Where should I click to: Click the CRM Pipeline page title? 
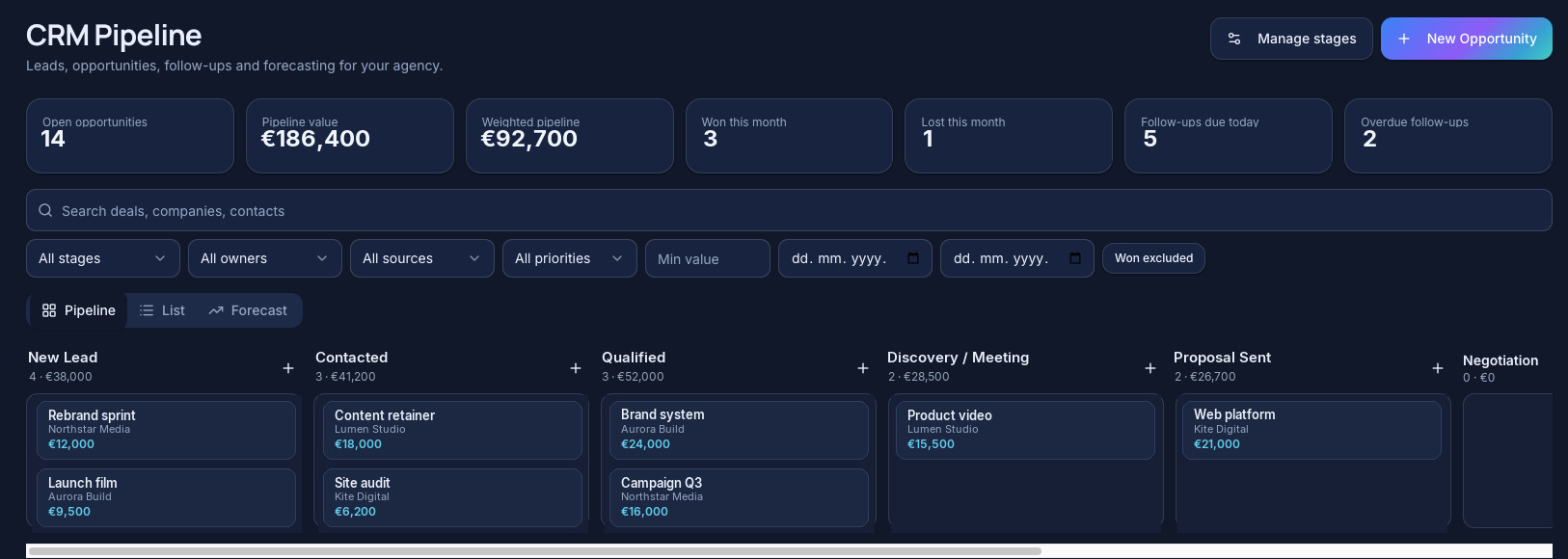coord(114,36)
